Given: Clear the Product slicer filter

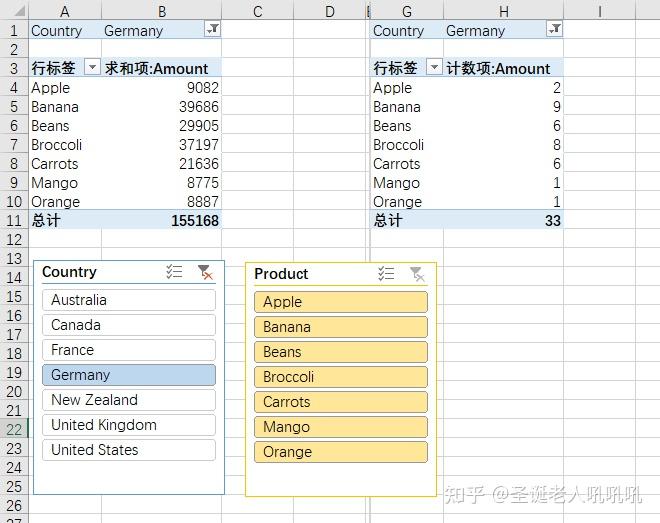Looking at the screenshot, I should (x=417, y=274).
